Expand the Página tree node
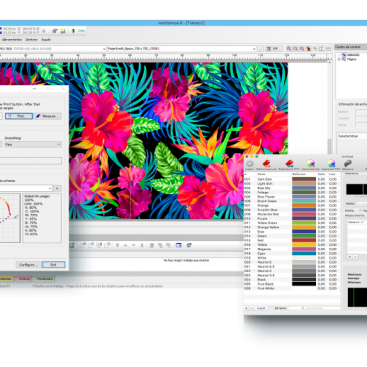367x367 pixels. (339, 59)
